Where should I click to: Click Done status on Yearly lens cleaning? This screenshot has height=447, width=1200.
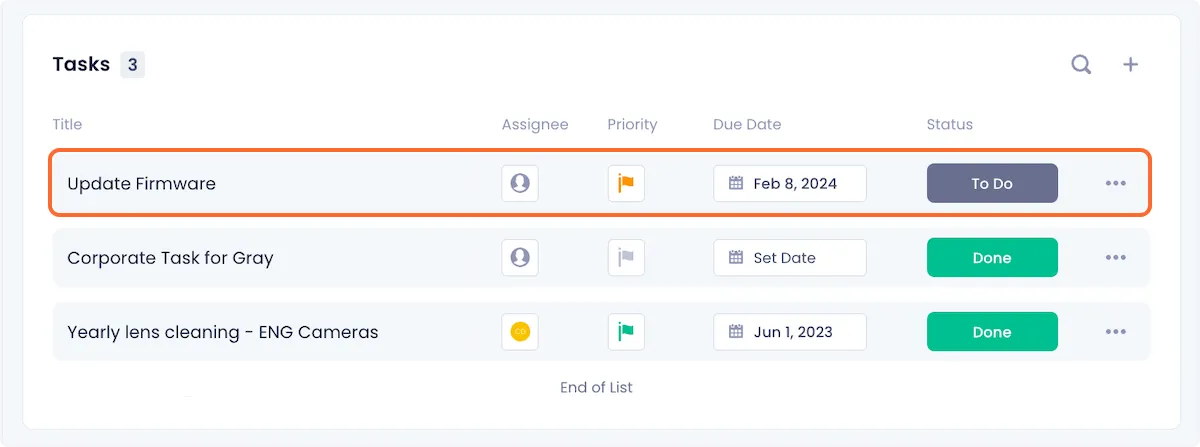pyautogui.click(x=992, y=331)
